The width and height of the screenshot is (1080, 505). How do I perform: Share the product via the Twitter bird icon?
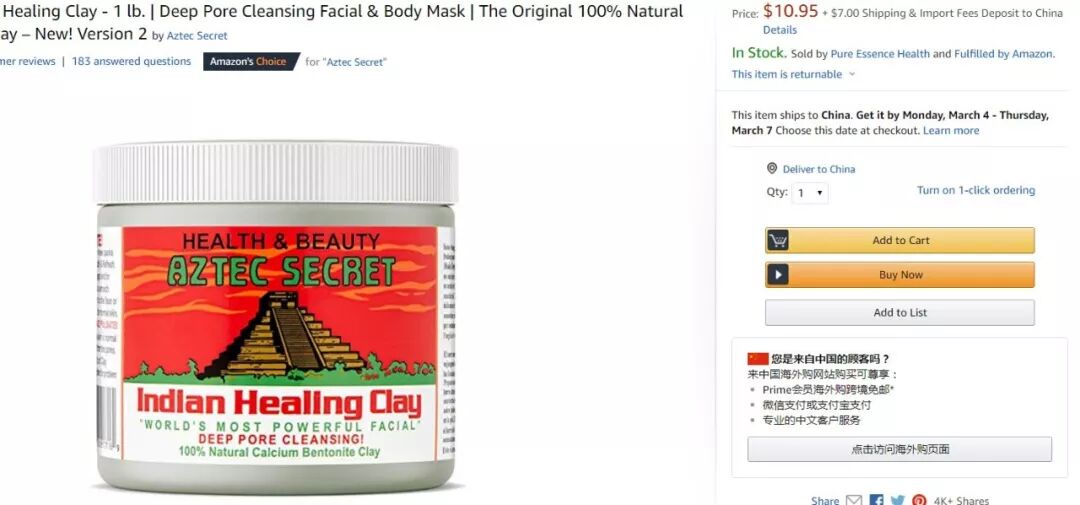pos(897,501)
